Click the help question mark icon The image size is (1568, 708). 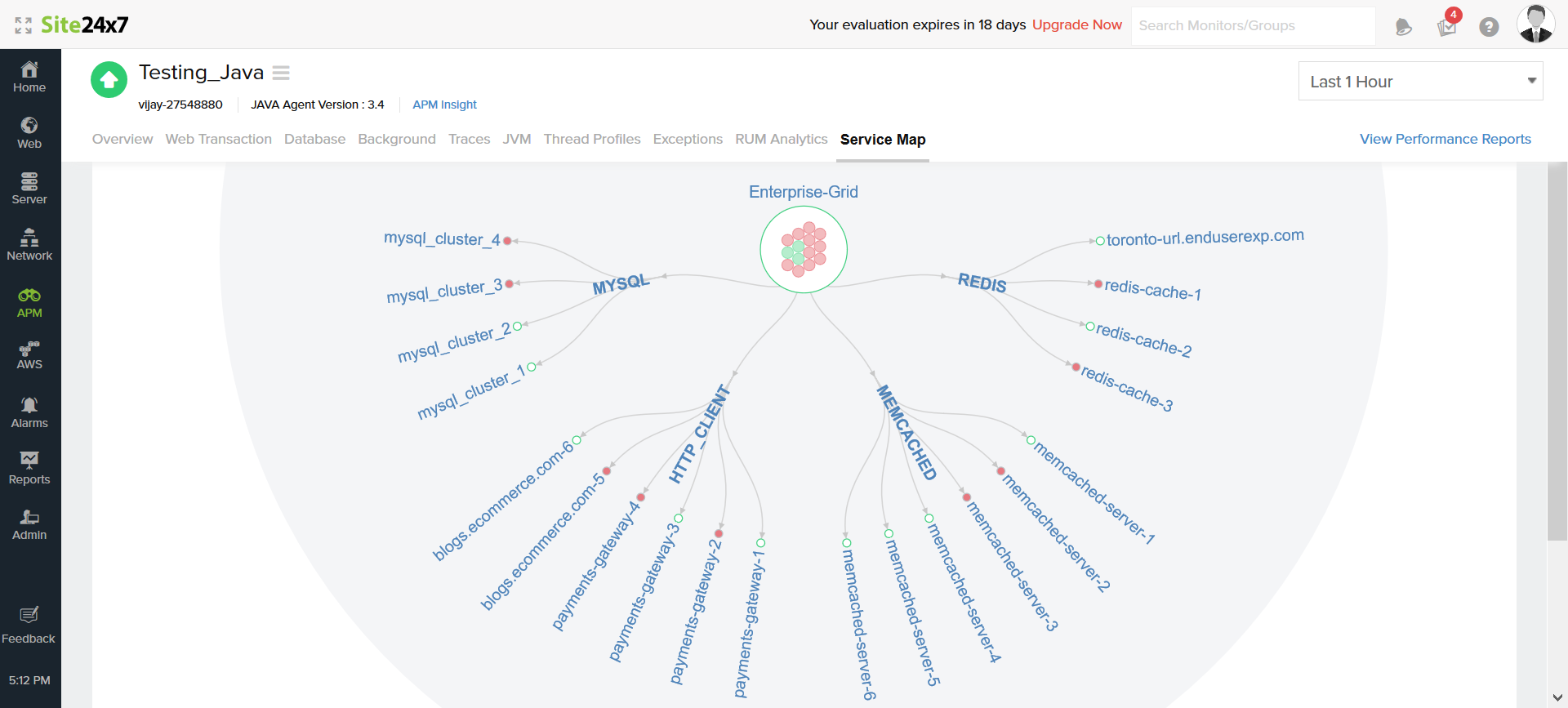tap(1489, 27)
